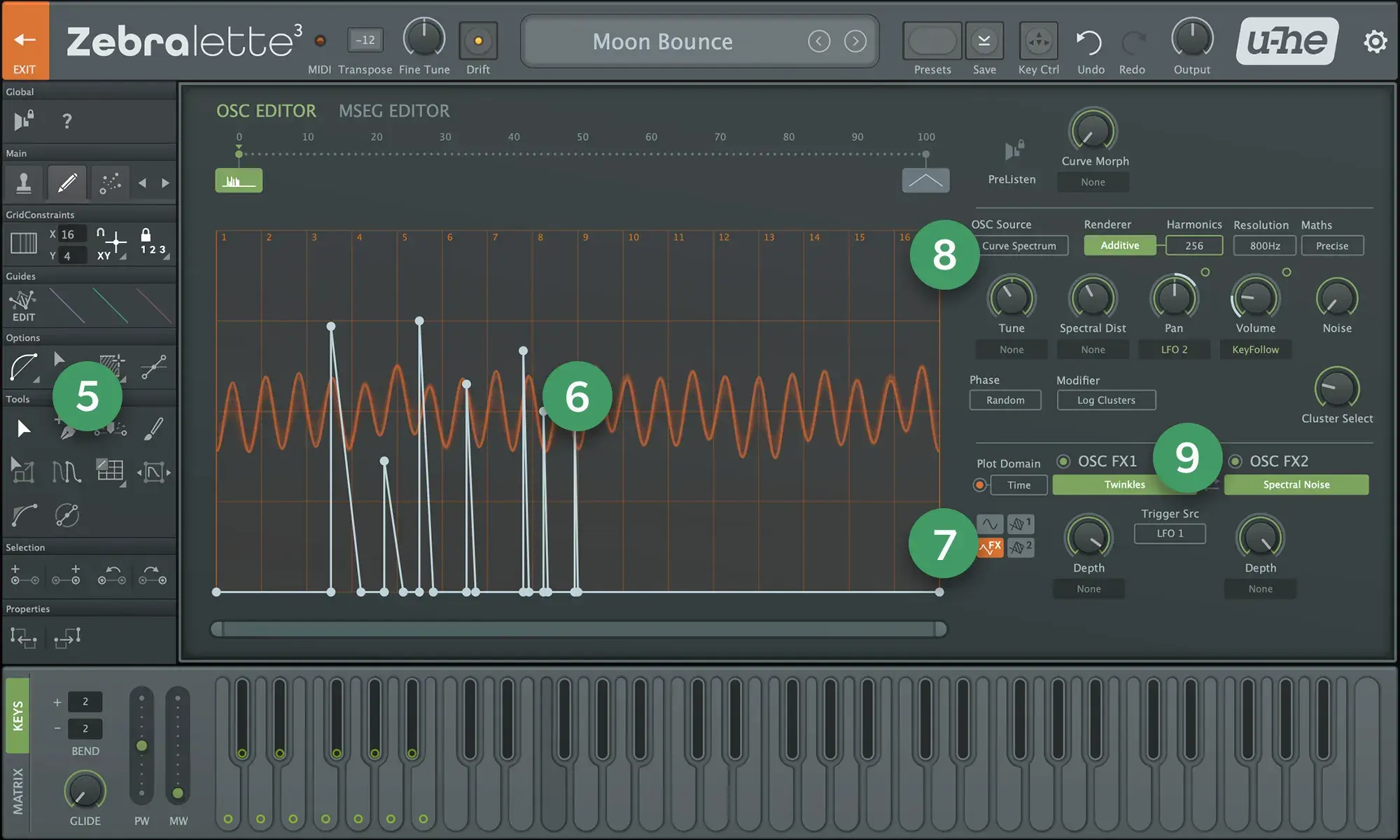
Task: Enable the OSC FX2 radio toggle
Action: pyautogui.click(x=1234, y=461)
